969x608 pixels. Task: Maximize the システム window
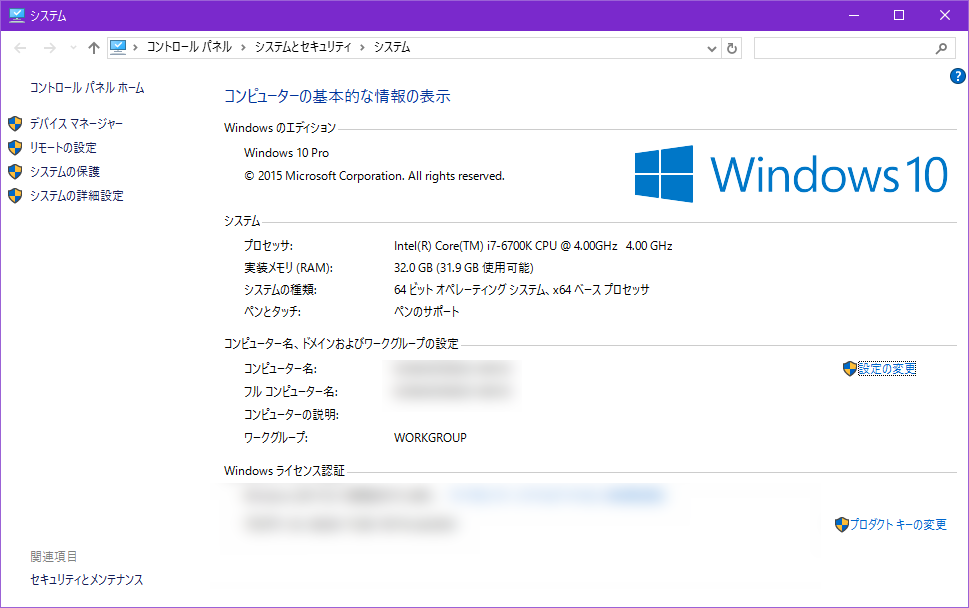899,15
